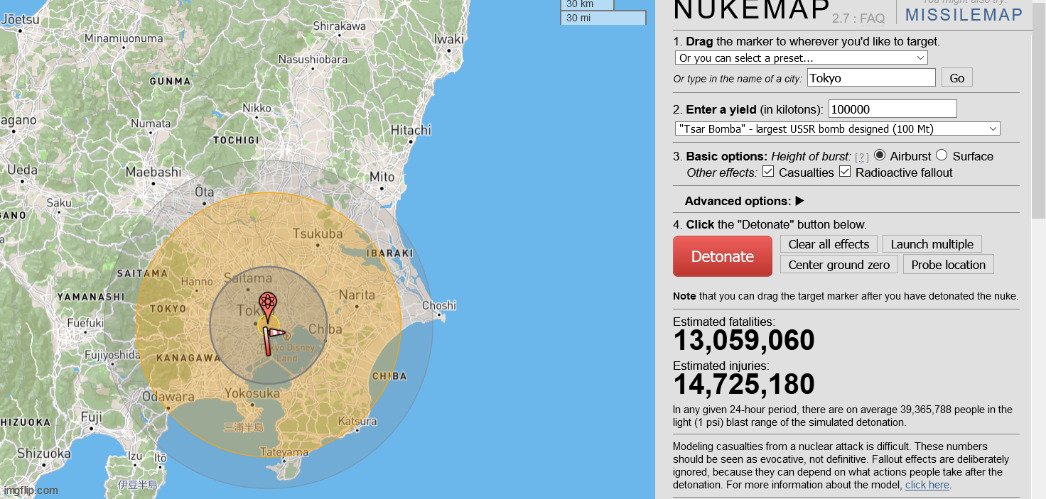Toggle the Radioactive fallout checkbox
The height and width of the screenshot is (499, 1046).
(x=845, y=172)
